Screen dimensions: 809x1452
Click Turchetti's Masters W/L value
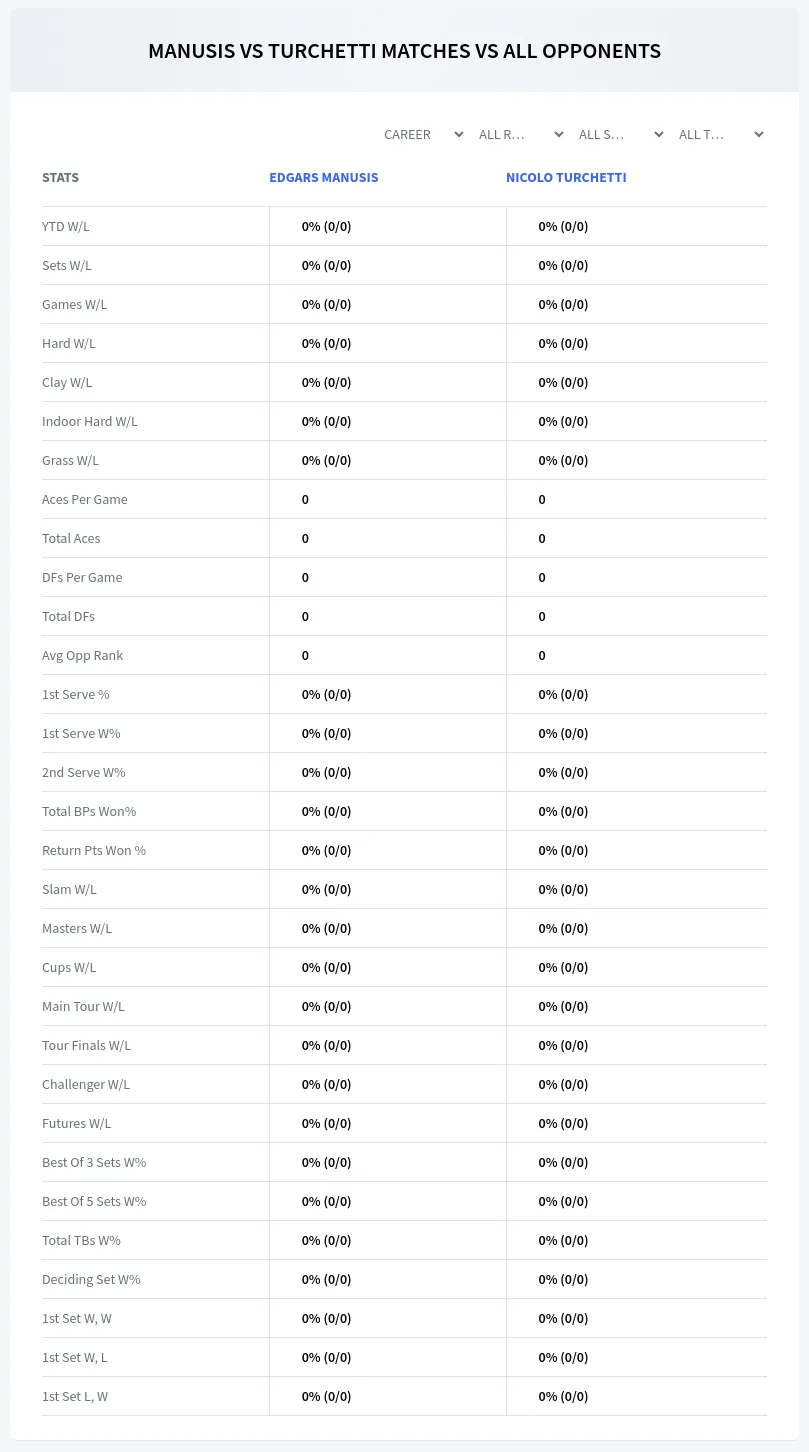coord(563,928)
